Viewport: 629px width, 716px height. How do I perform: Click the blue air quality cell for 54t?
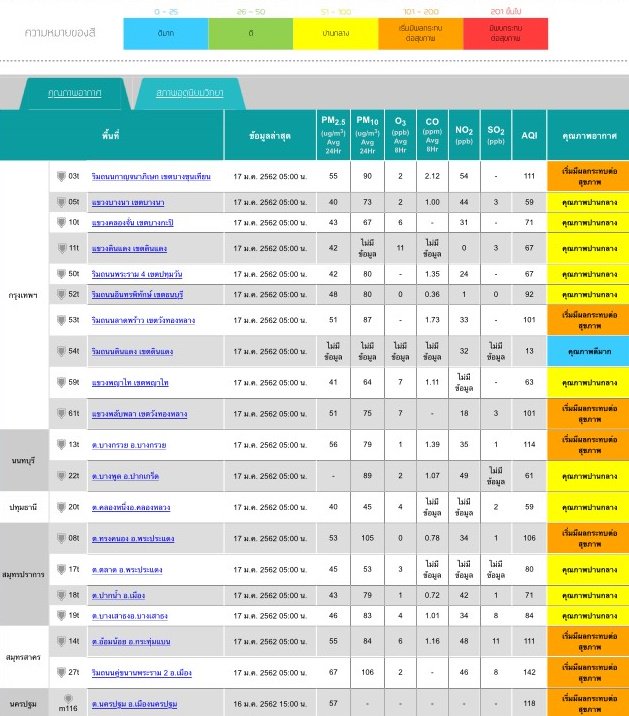click(588, 351)
